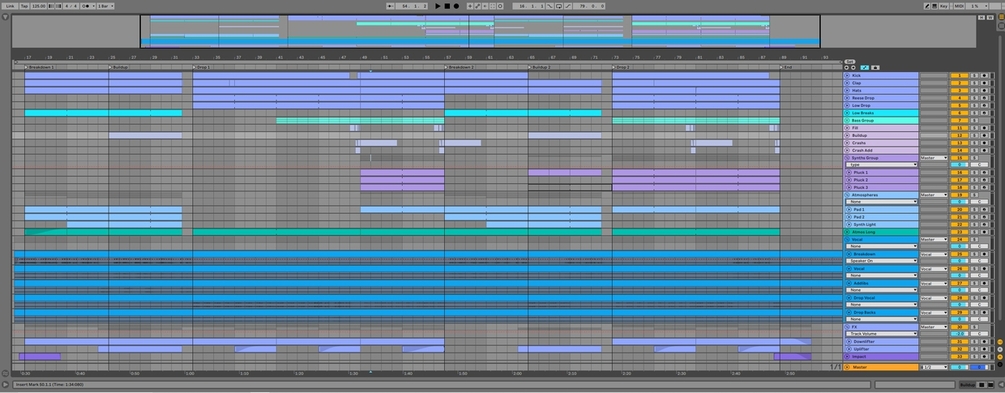The height and width of the screenshot is (393, 1005).
Task: Start playback with the Play button
Action: pos(438,6)
